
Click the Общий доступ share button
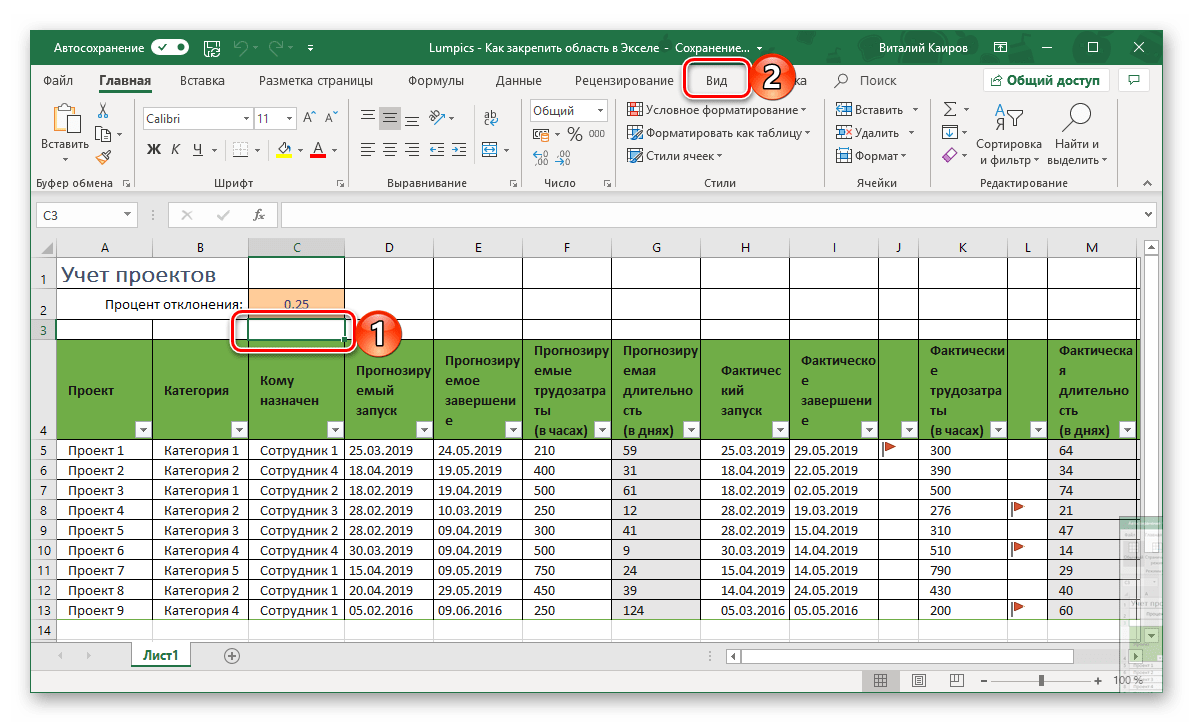click(1045, 81)
